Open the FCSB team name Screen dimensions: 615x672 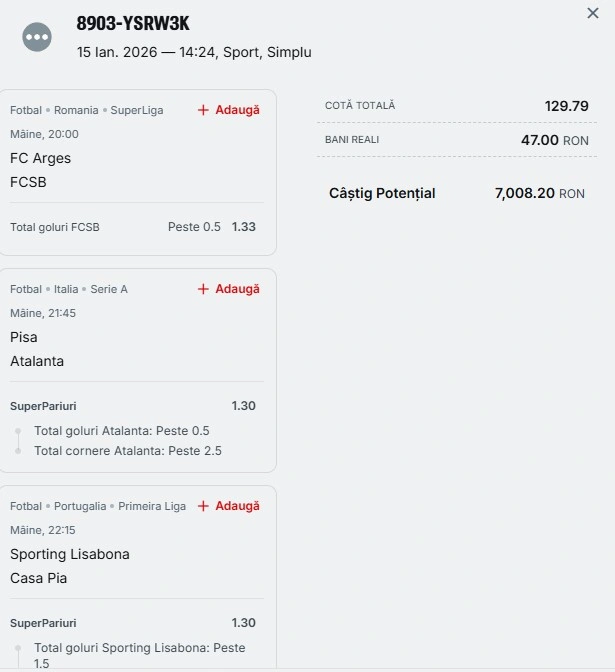tap(28, 182)
